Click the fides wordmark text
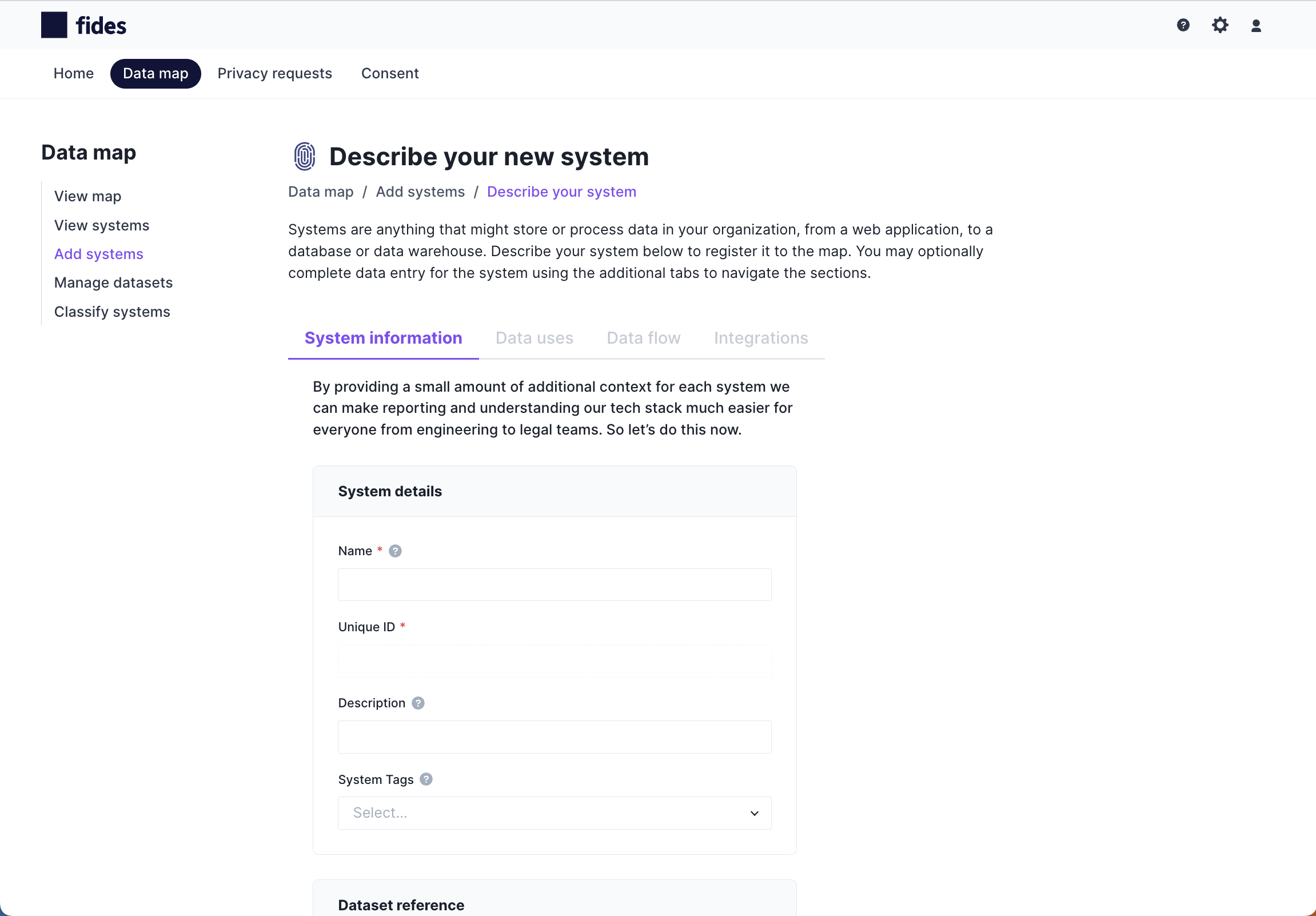The image size is (1316, 916). [101, 26]
